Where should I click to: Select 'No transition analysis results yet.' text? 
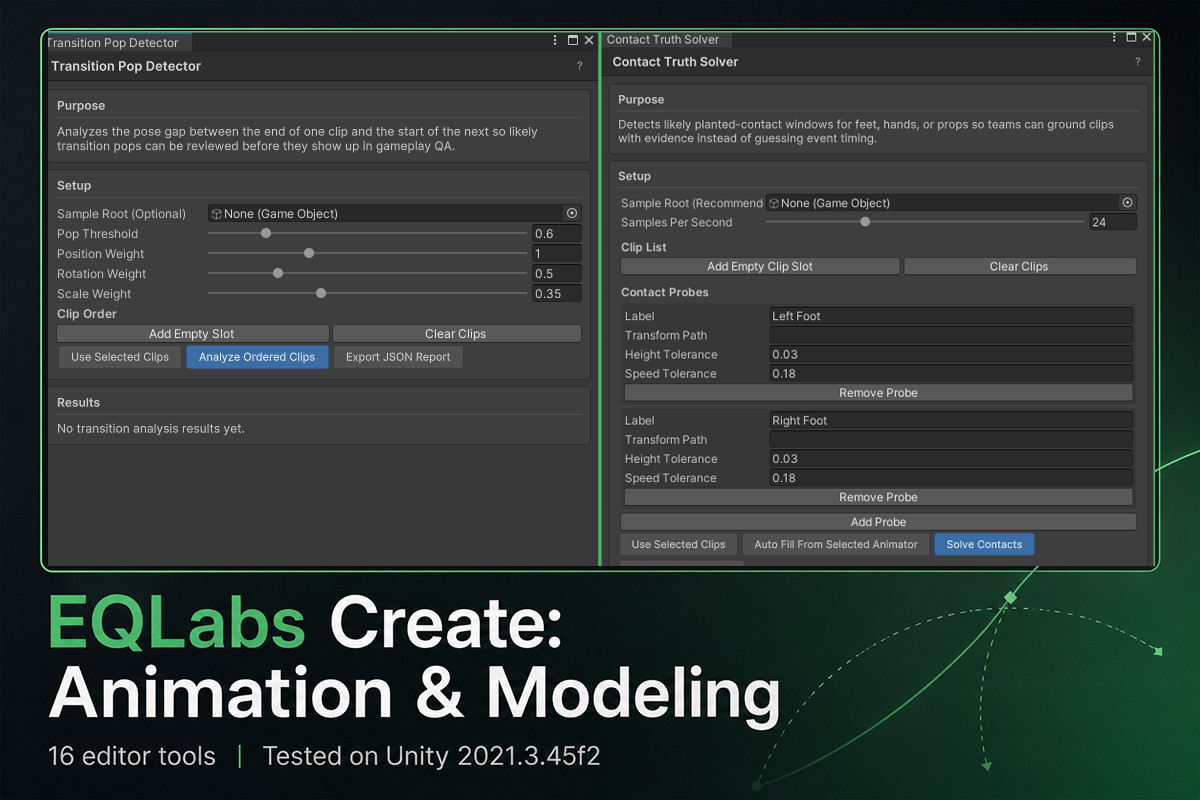click(151, 428)
